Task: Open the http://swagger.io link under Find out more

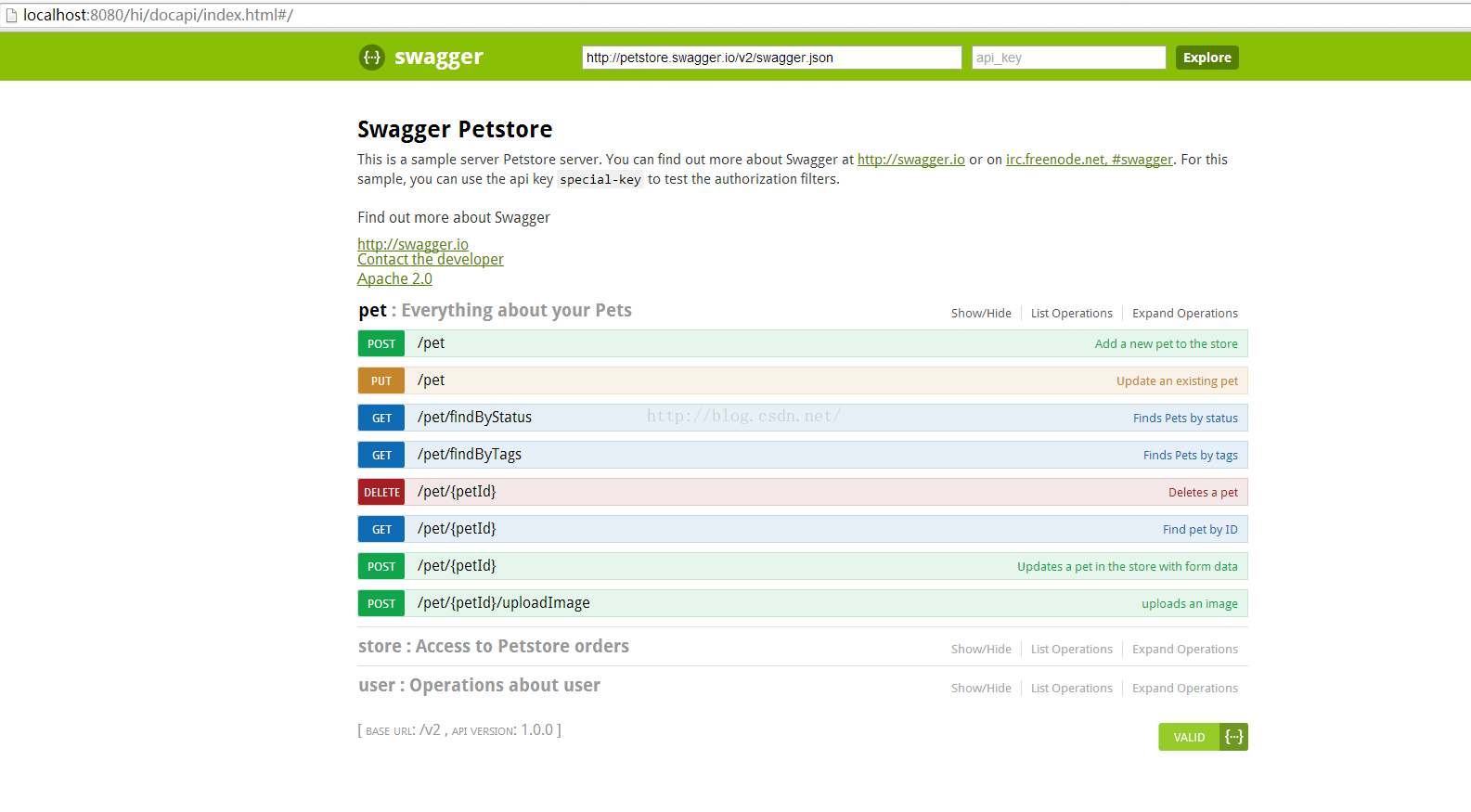Action: (x=413, y=244)
